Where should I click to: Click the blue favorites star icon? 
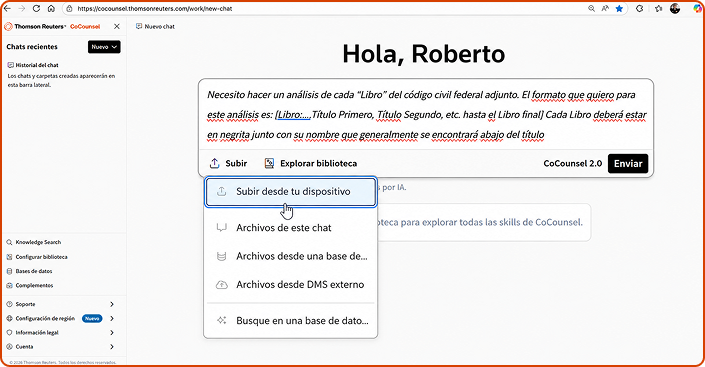[x=619, y=9]
